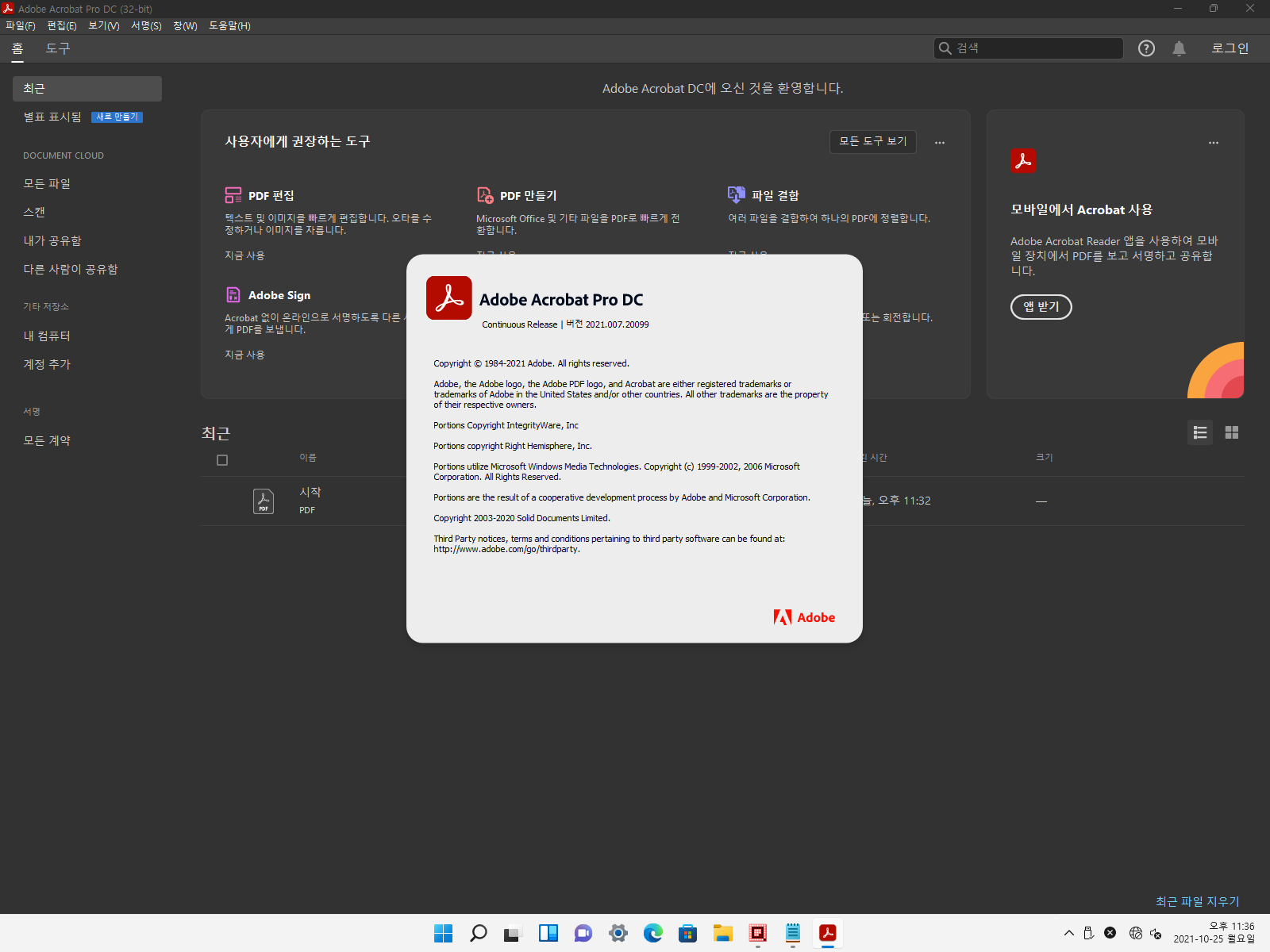Click the 모든 도구 보기 button
Image resolution: width=1270 pixels, height=952 pixels.
(x=873, y=141)
